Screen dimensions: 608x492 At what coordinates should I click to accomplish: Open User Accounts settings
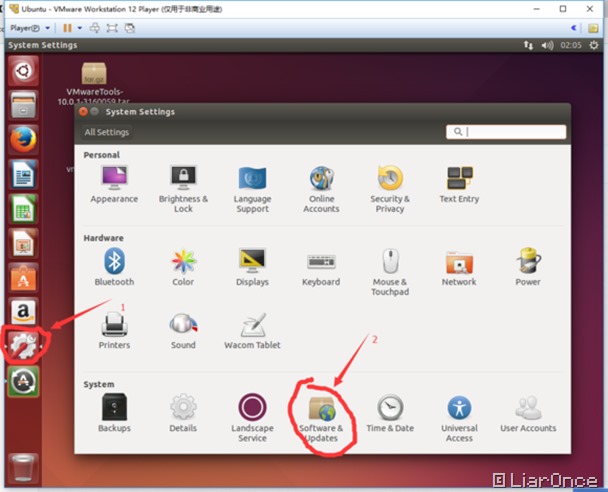click(528, 413)
